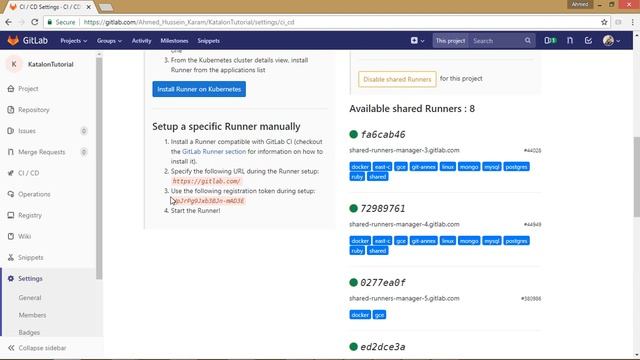640x360 pixels.
Task: Open Badges settings submenu
Action: (29, 333)
